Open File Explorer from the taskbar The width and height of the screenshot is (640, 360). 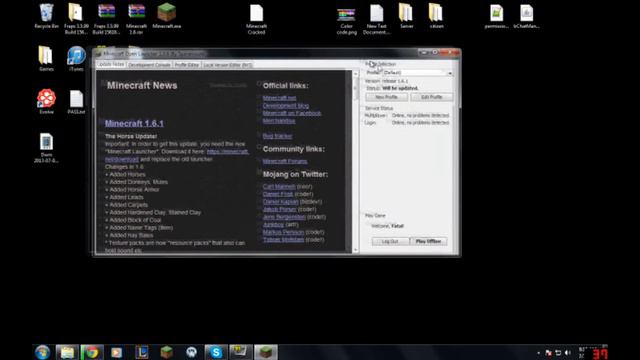tap(67, 352)
